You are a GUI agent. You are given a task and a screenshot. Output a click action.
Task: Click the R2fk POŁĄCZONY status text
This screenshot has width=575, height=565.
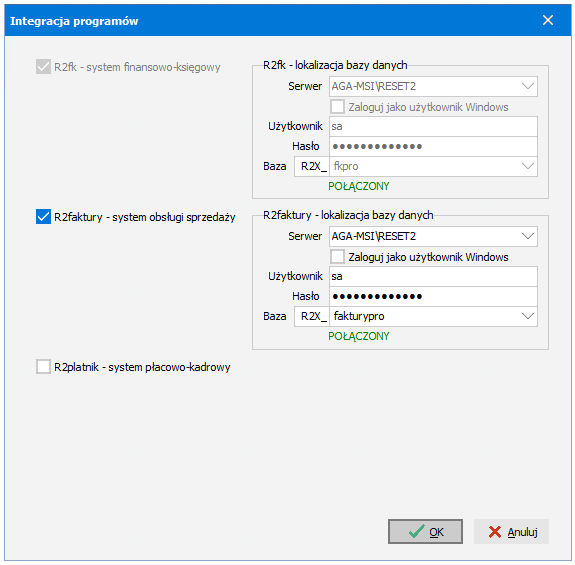click(x=359, y=186)
